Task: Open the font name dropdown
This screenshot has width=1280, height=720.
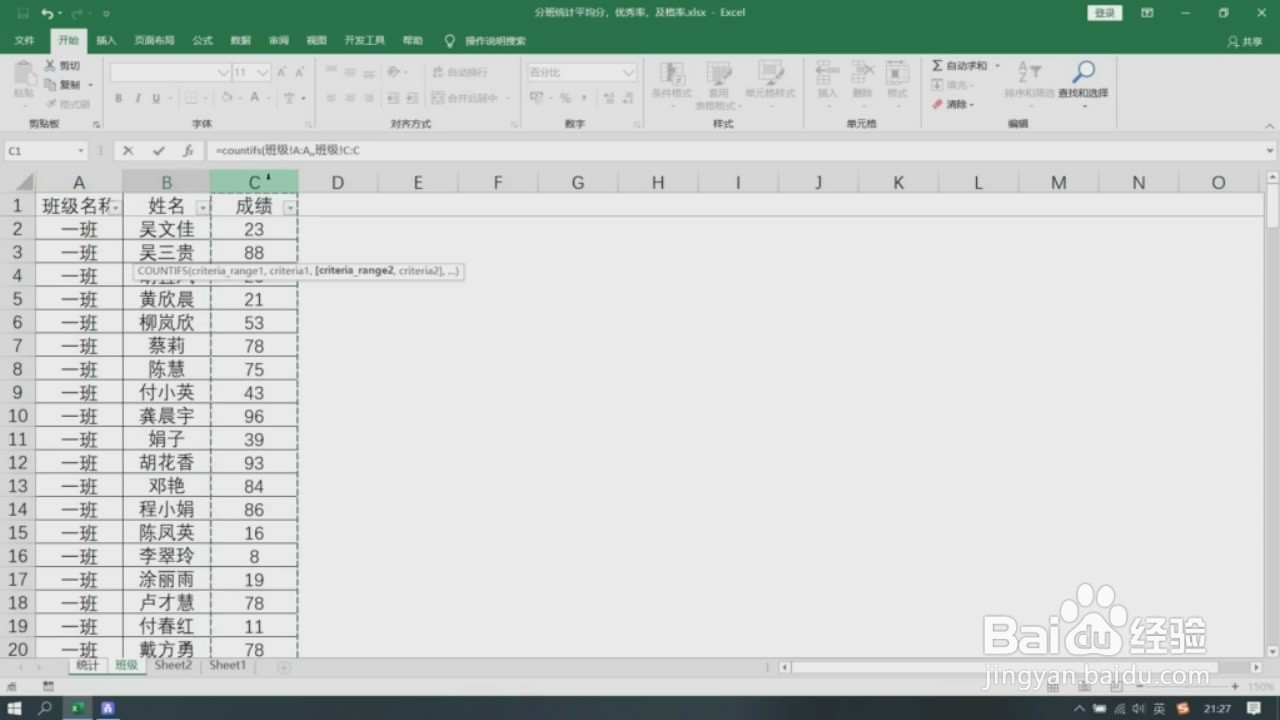Action: pos(223,73)
